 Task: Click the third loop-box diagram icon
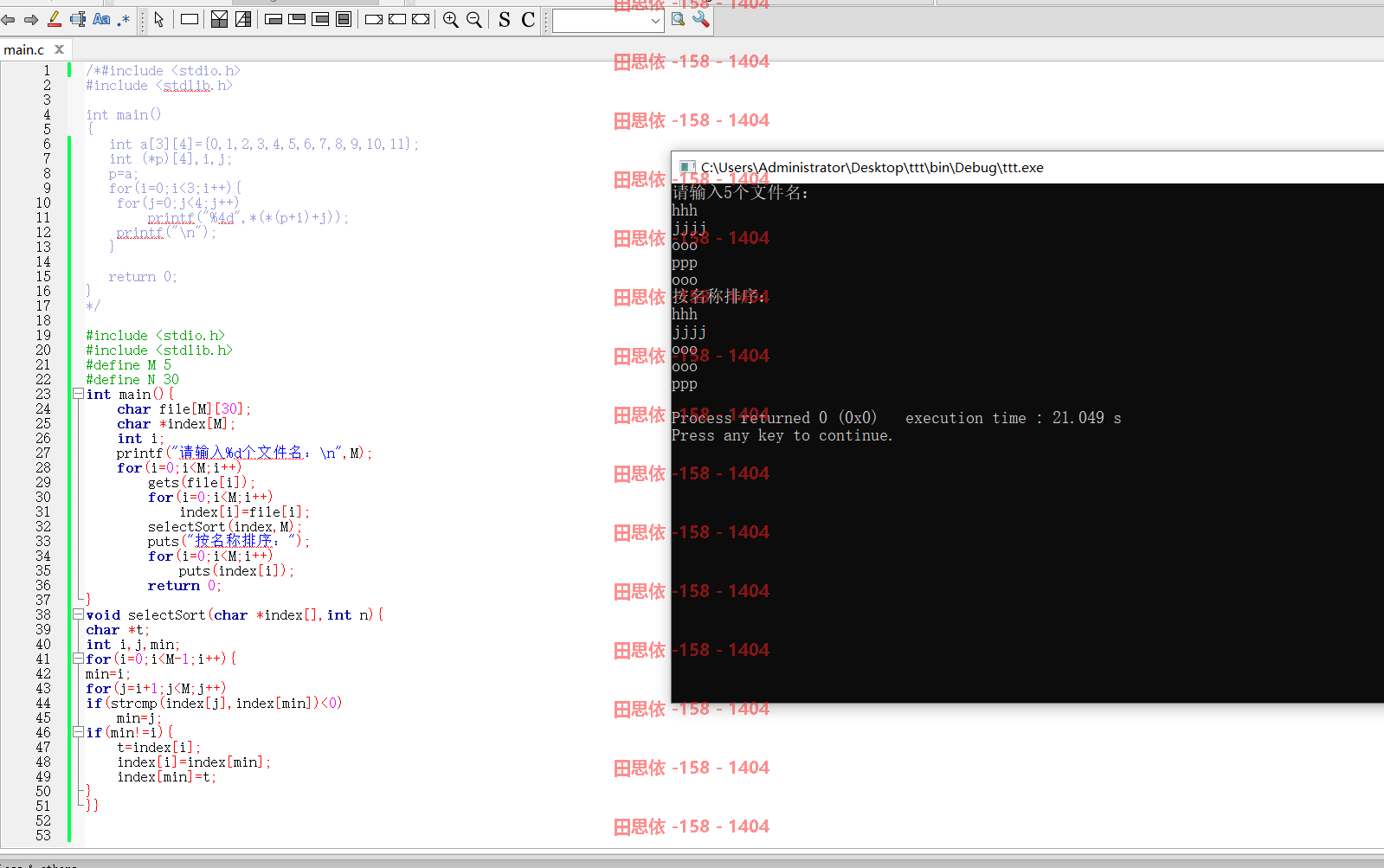320,19
